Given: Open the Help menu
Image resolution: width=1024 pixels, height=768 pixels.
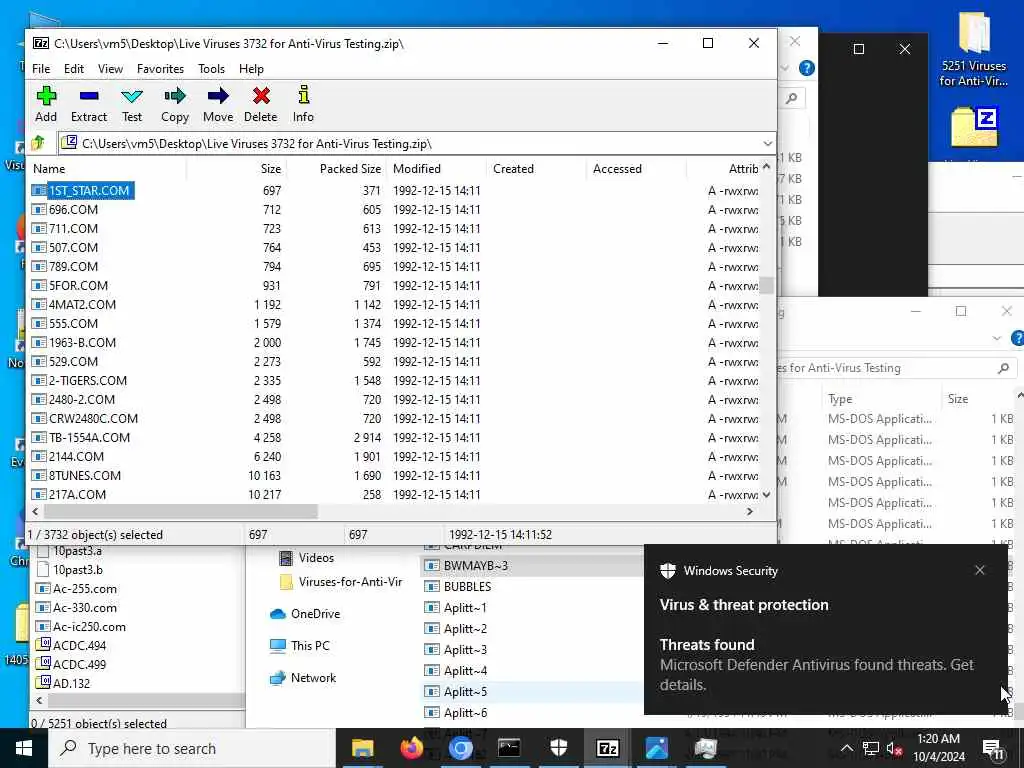Looking at the screenshot, I should pos(251,69).
